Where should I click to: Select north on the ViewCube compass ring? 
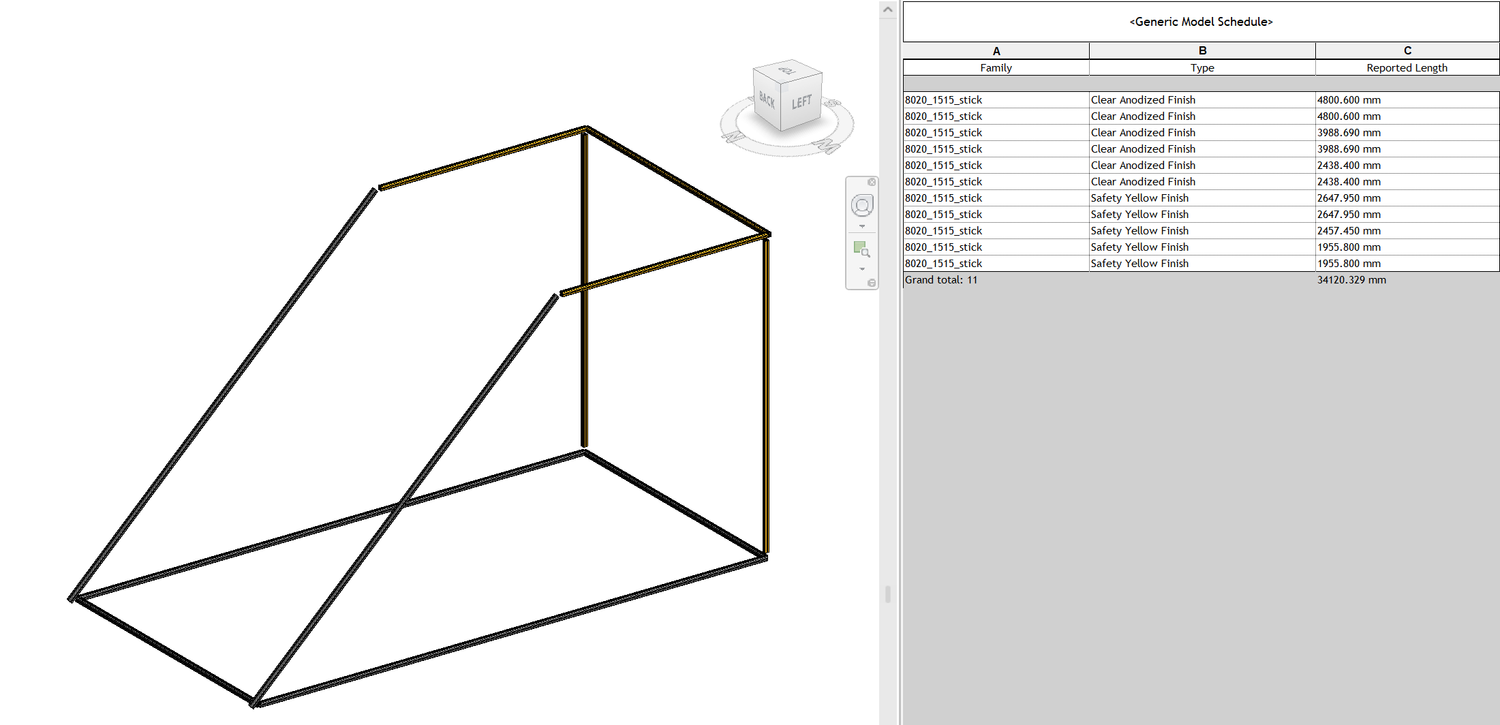tap(733, 139)
